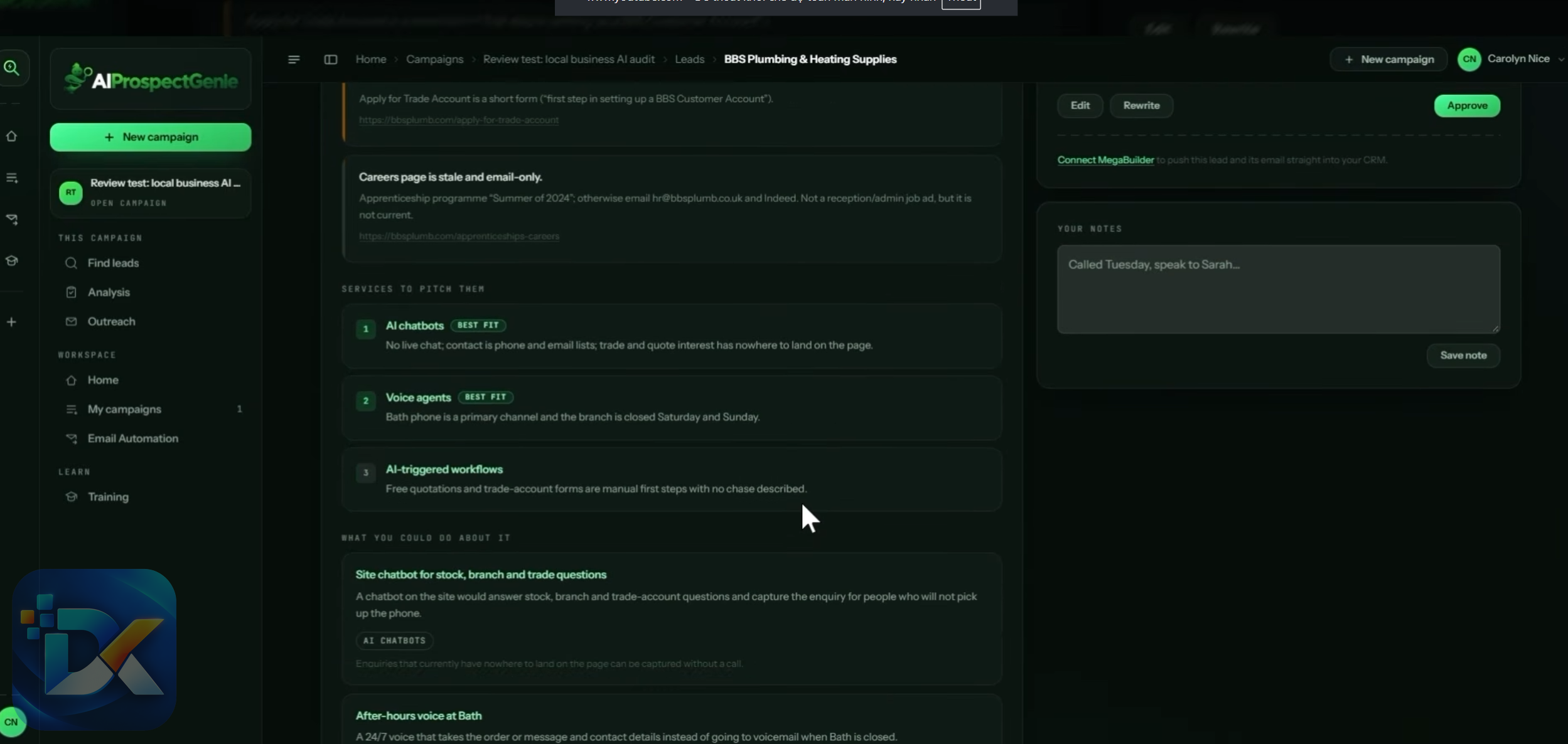Click the search magnifier icon in left rail

click(11, 68)
